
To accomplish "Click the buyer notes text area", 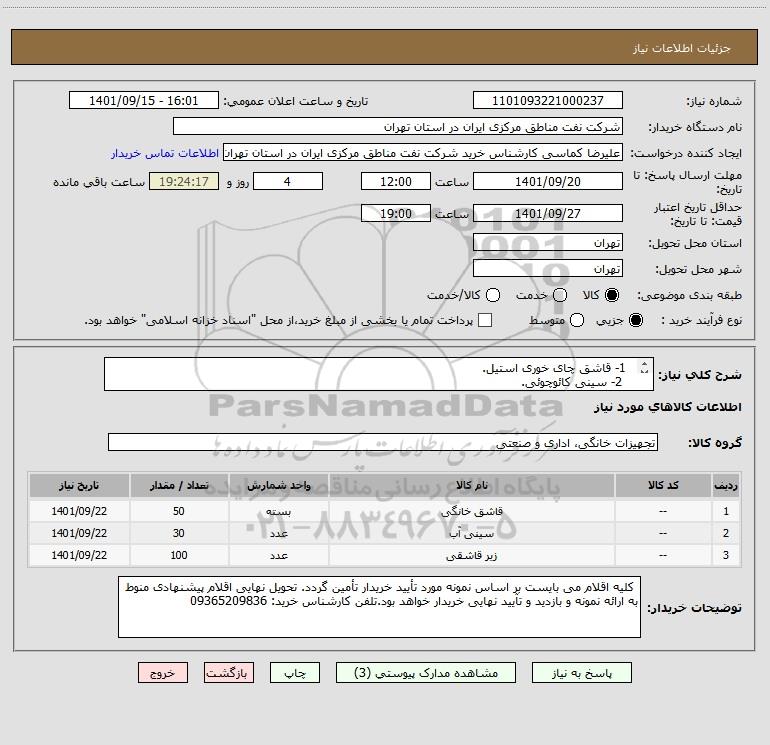I will (379, 607).
